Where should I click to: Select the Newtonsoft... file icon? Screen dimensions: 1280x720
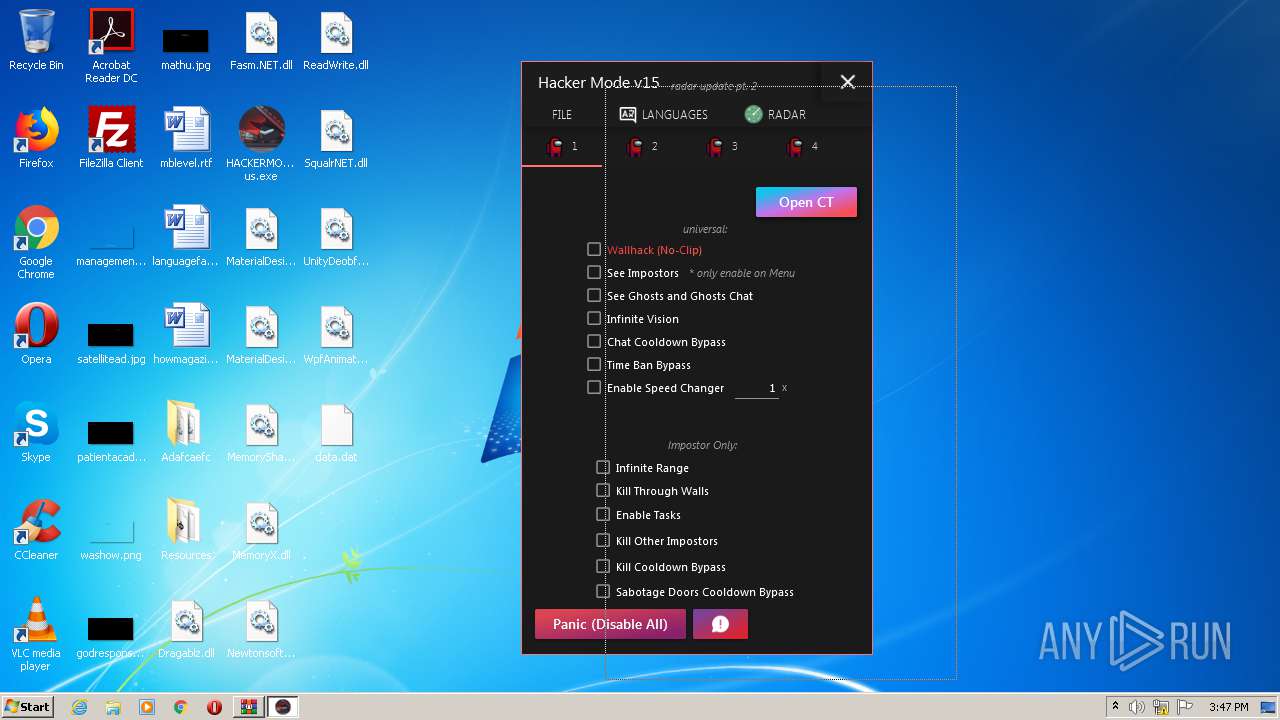pos(261,628)
